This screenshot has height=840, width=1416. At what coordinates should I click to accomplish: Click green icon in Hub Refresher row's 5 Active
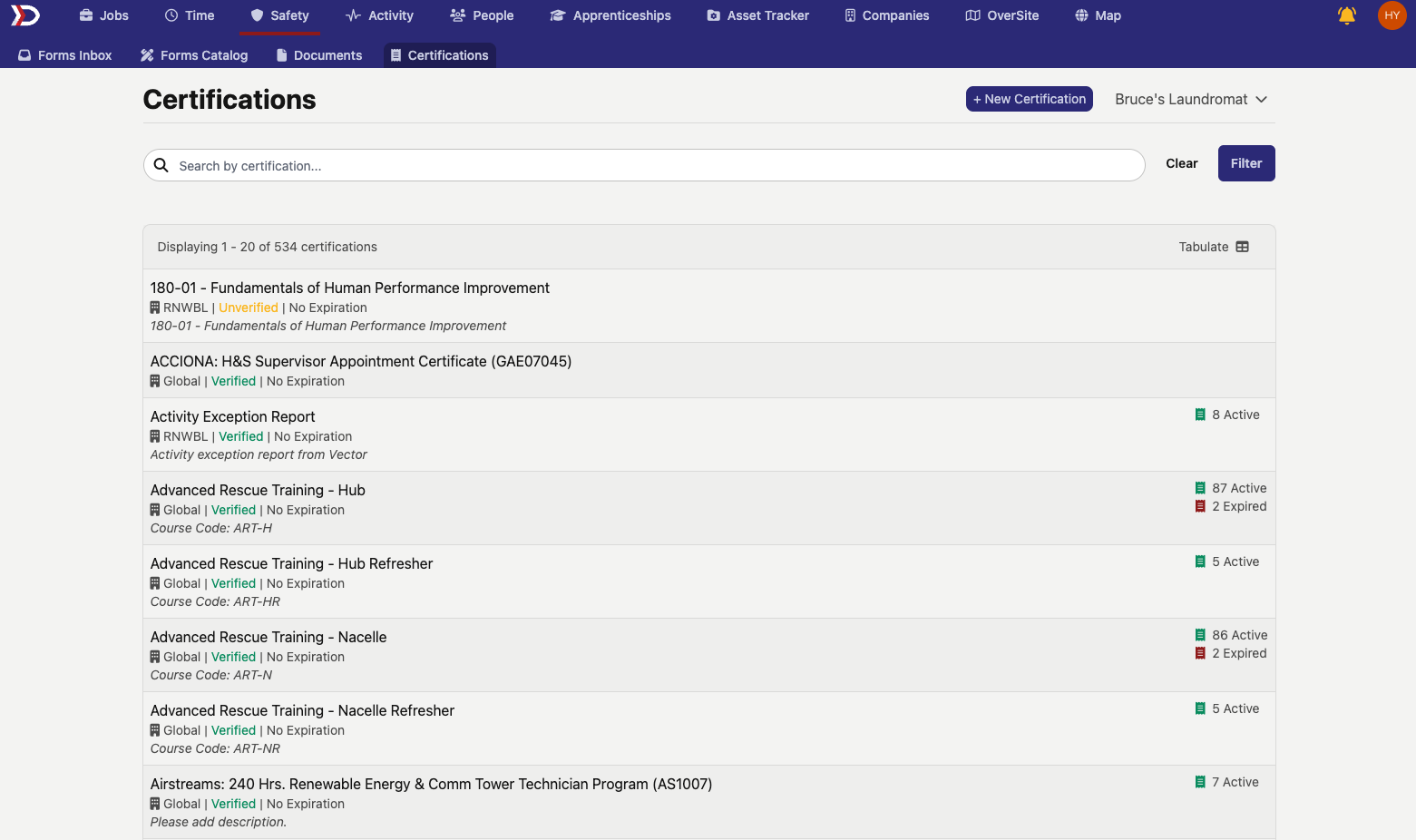pos(1200,562)
